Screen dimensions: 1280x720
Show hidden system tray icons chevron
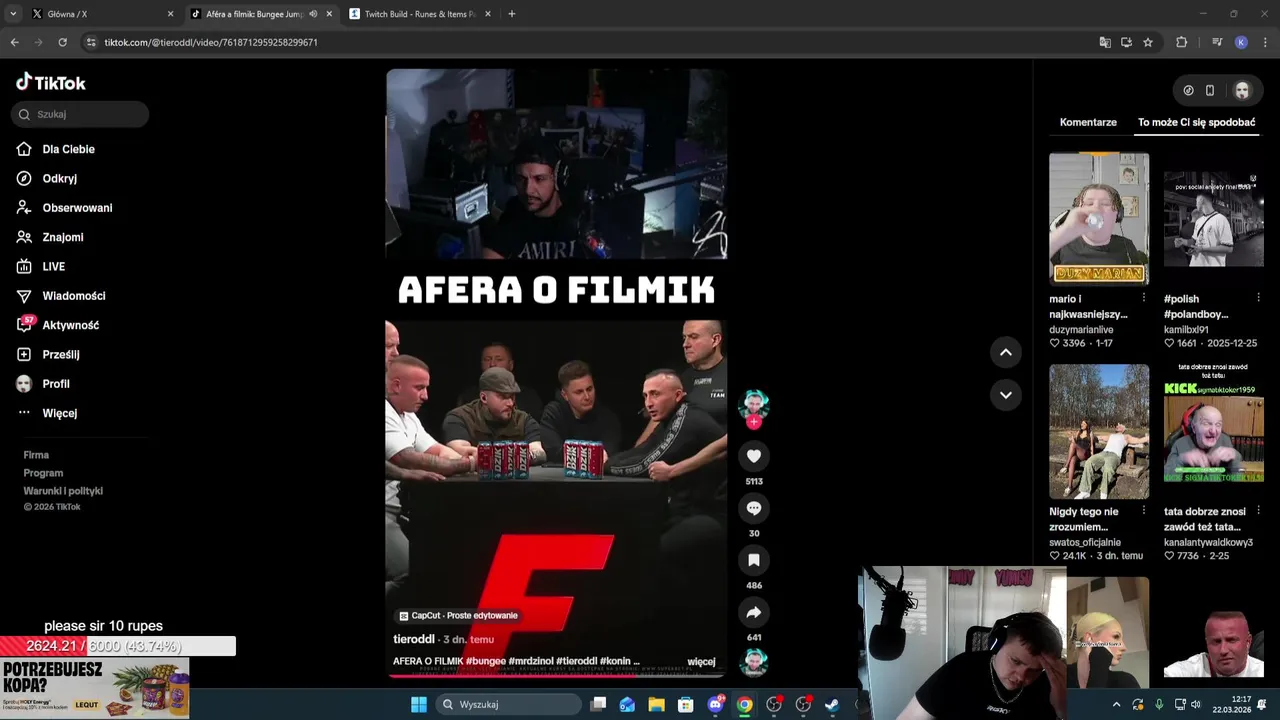click(1116, 704)
